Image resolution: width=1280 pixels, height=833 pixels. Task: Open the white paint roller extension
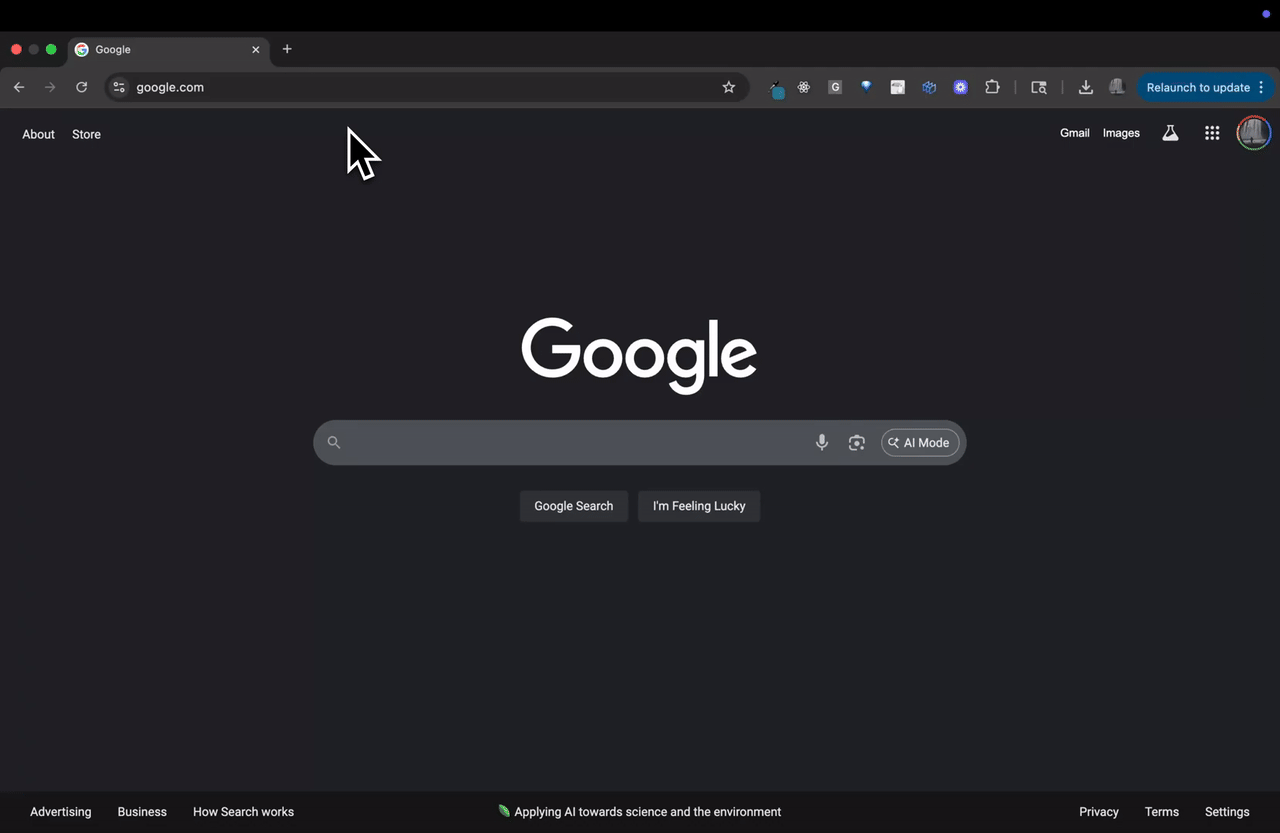click(x=898, y=87)
